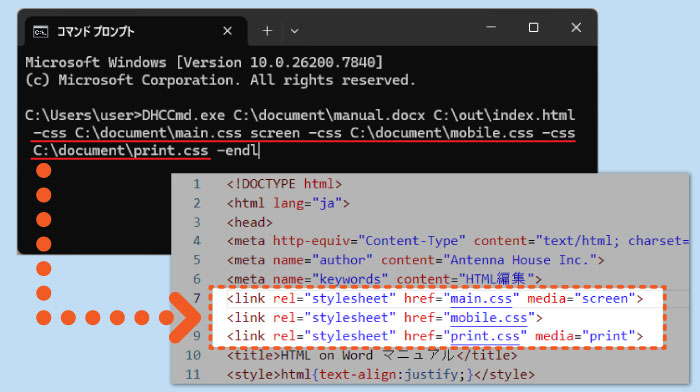This screenshot has height=392, width=700.
Task: Click the Microsoft Corporation copyright line
Action: pos(221,80)
